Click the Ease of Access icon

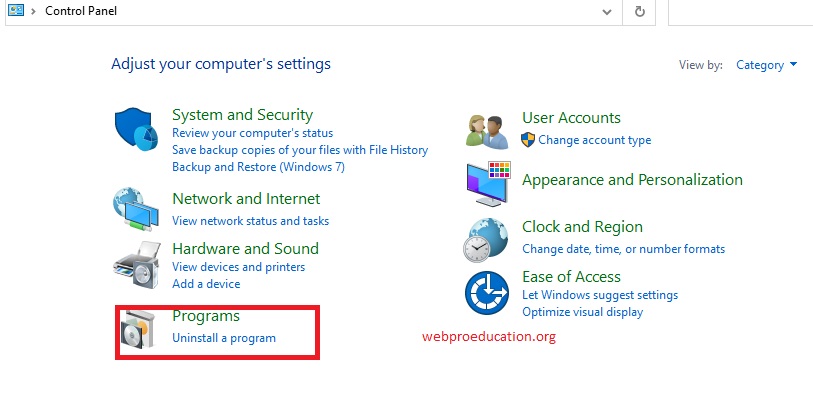pyautogui.click(x=487, y=292)
